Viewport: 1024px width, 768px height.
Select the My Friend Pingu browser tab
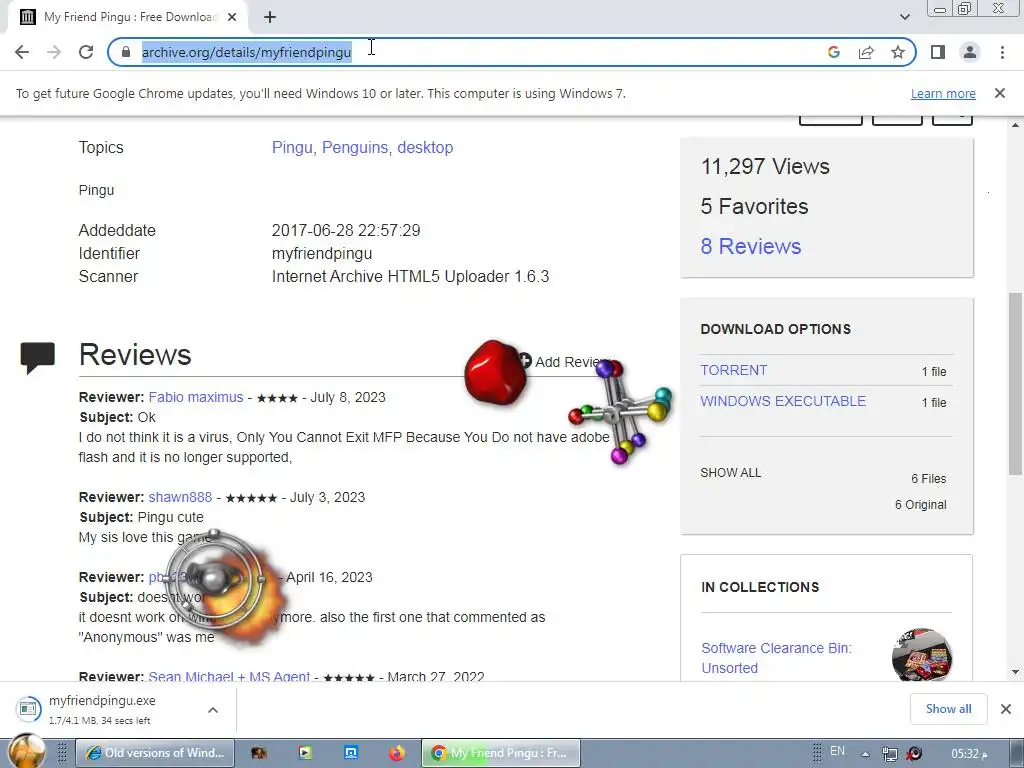[x=127, y=17]
